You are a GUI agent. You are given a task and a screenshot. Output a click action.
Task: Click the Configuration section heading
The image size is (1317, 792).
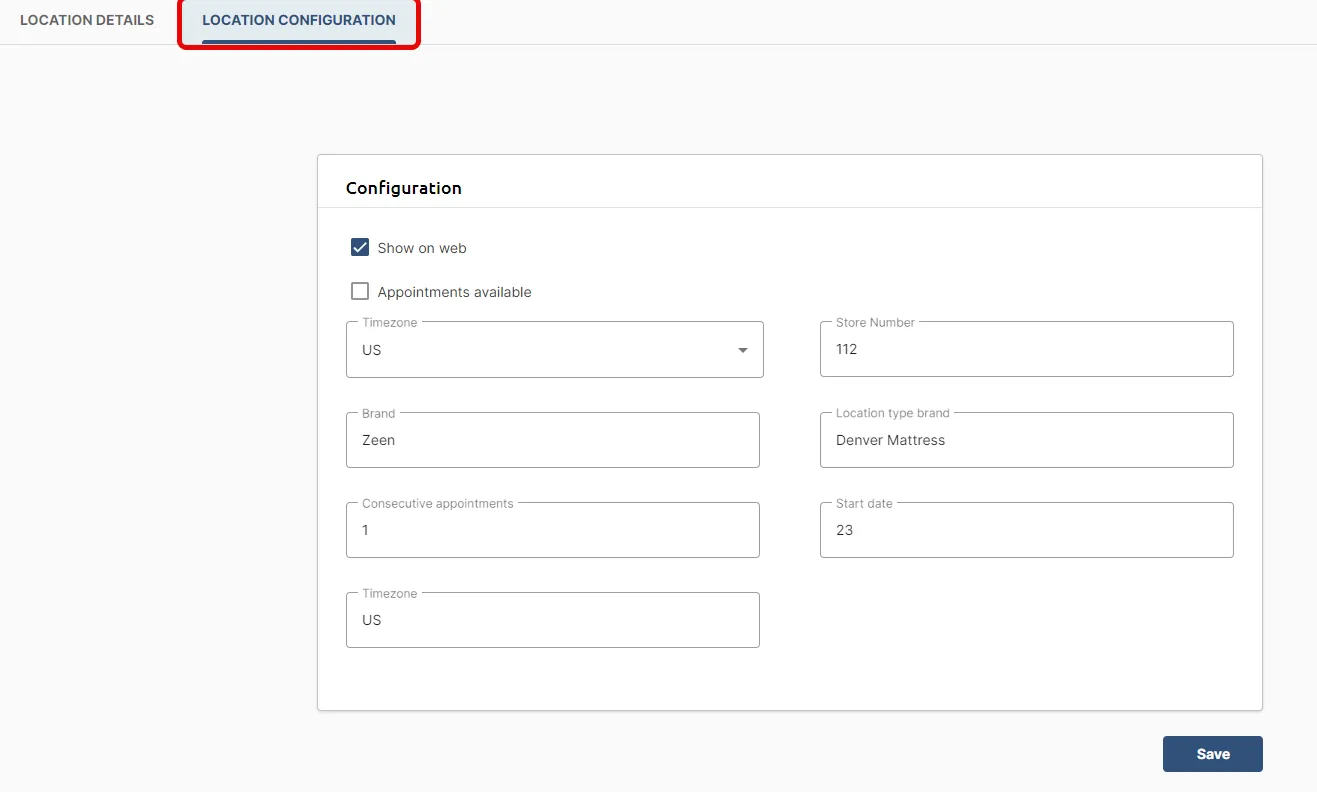click(x=404, y=188)
